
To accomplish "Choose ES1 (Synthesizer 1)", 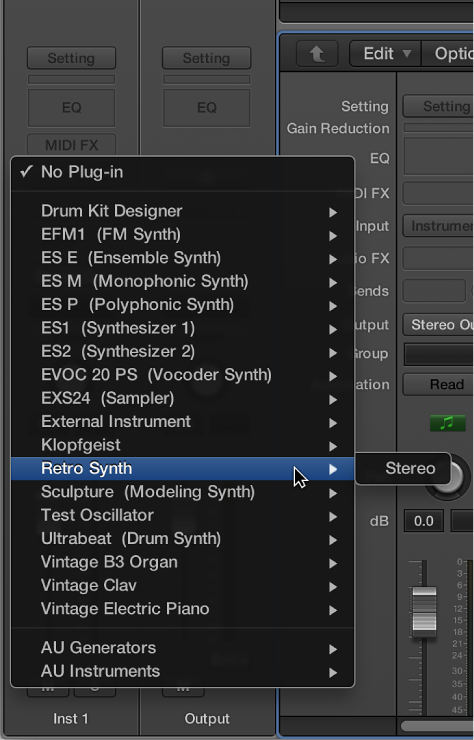I will coord(183,328).
